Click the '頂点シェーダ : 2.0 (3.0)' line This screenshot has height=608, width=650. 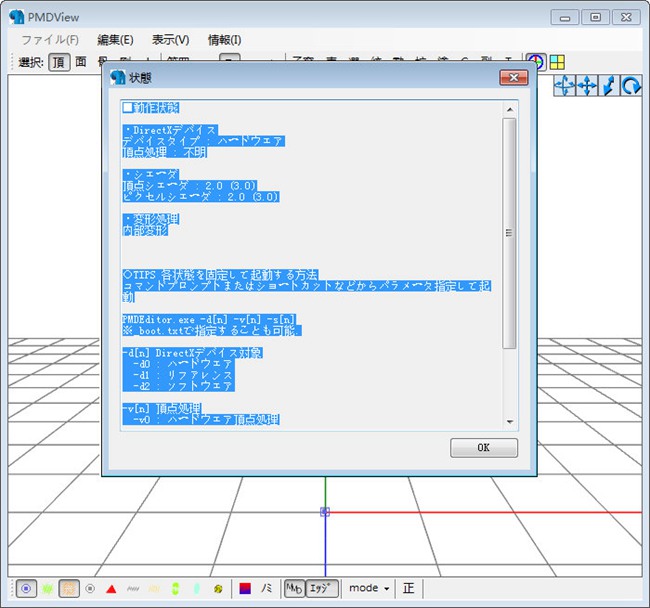(190, 185)
